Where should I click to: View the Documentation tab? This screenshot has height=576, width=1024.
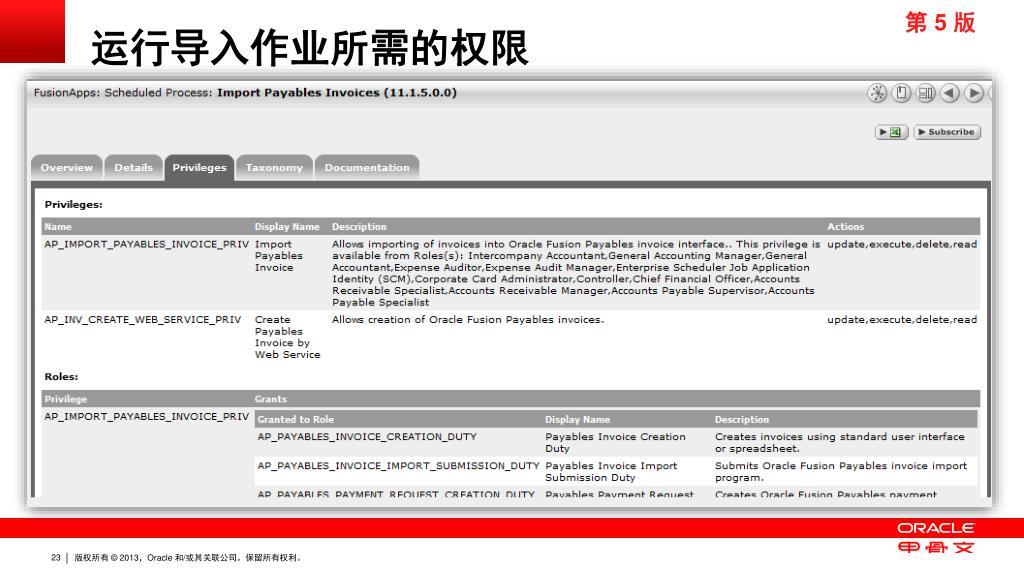pyautogui.click(x=367, y=168)
